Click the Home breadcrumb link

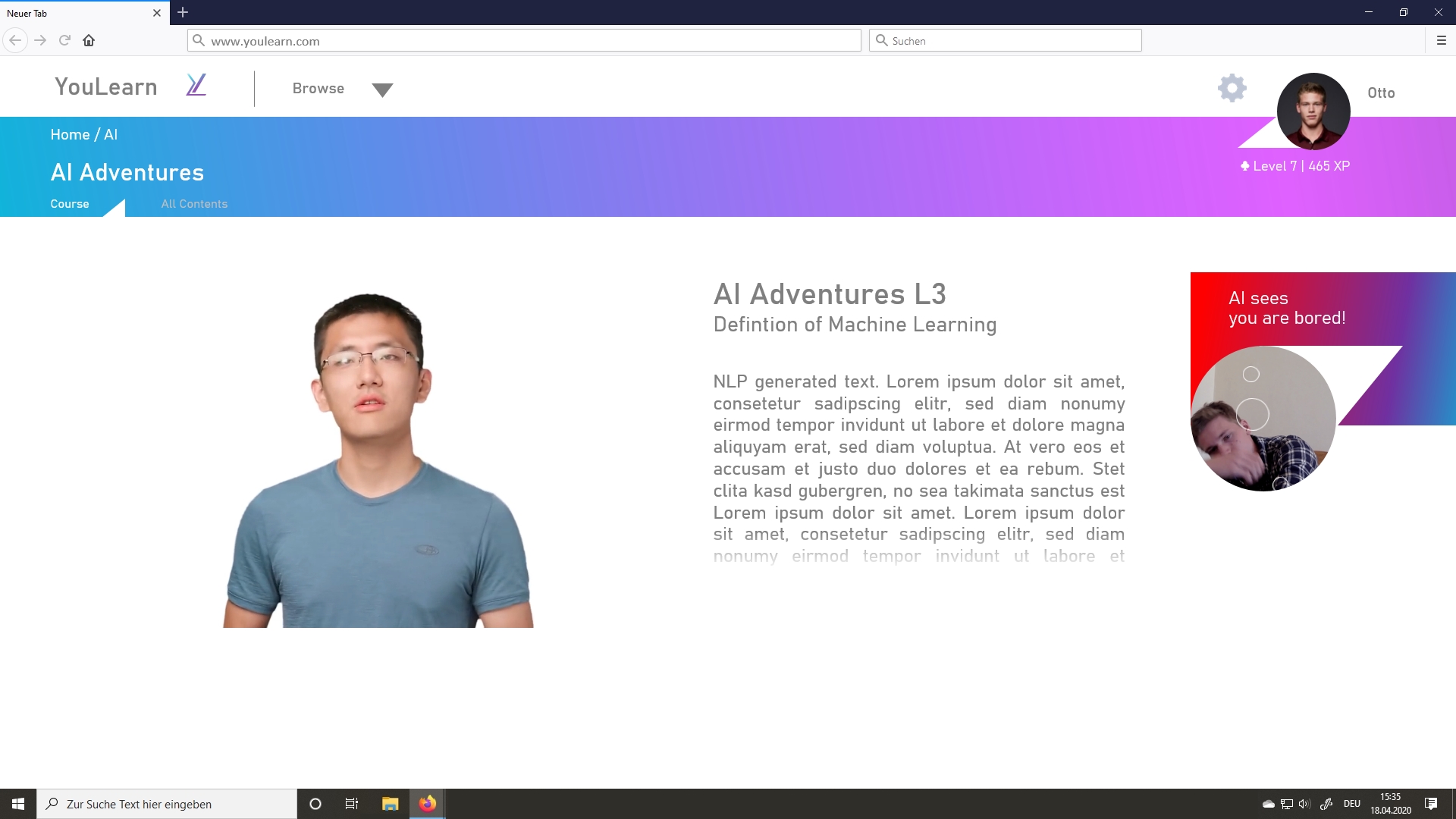coord(70,135)
